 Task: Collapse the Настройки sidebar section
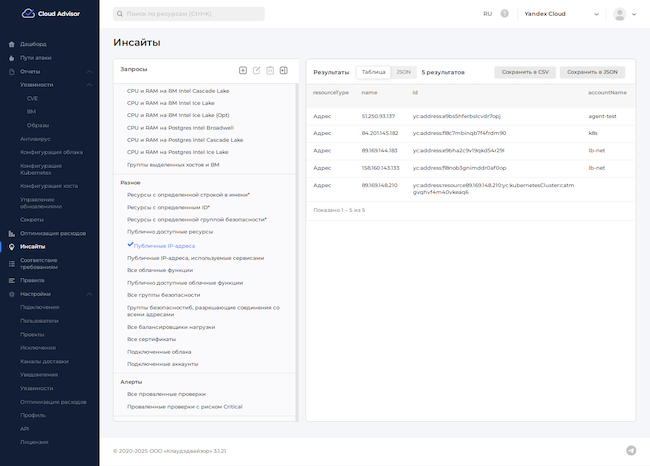[90, 294]
